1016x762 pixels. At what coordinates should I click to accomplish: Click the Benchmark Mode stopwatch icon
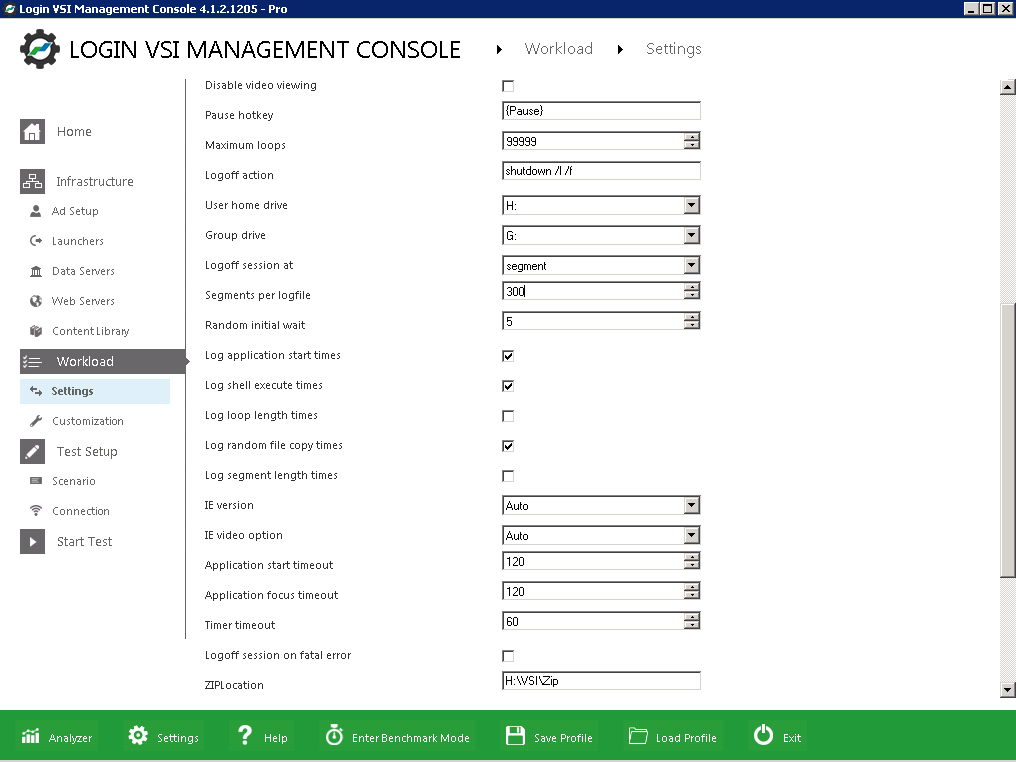click(334, 735)
